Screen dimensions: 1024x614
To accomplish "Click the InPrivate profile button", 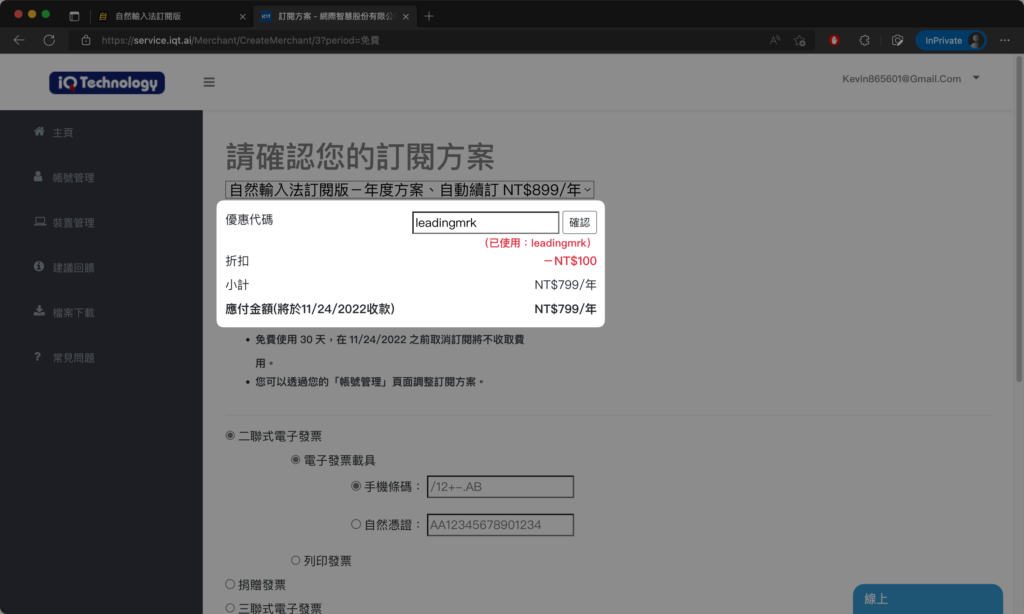I will pyautogui.click(x=951, y=40).
